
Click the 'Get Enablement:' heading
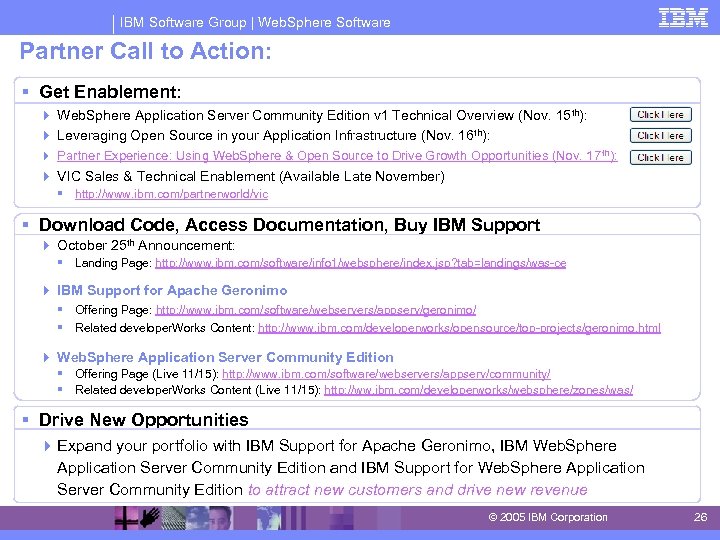coord(110,91)
